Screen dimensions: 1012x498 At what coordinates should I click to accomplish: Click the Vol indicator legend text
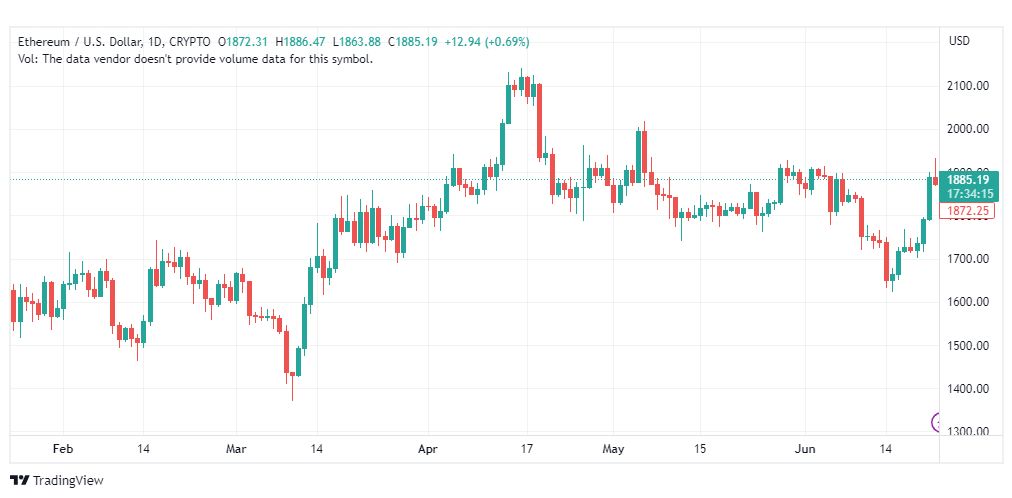point(196,59)
